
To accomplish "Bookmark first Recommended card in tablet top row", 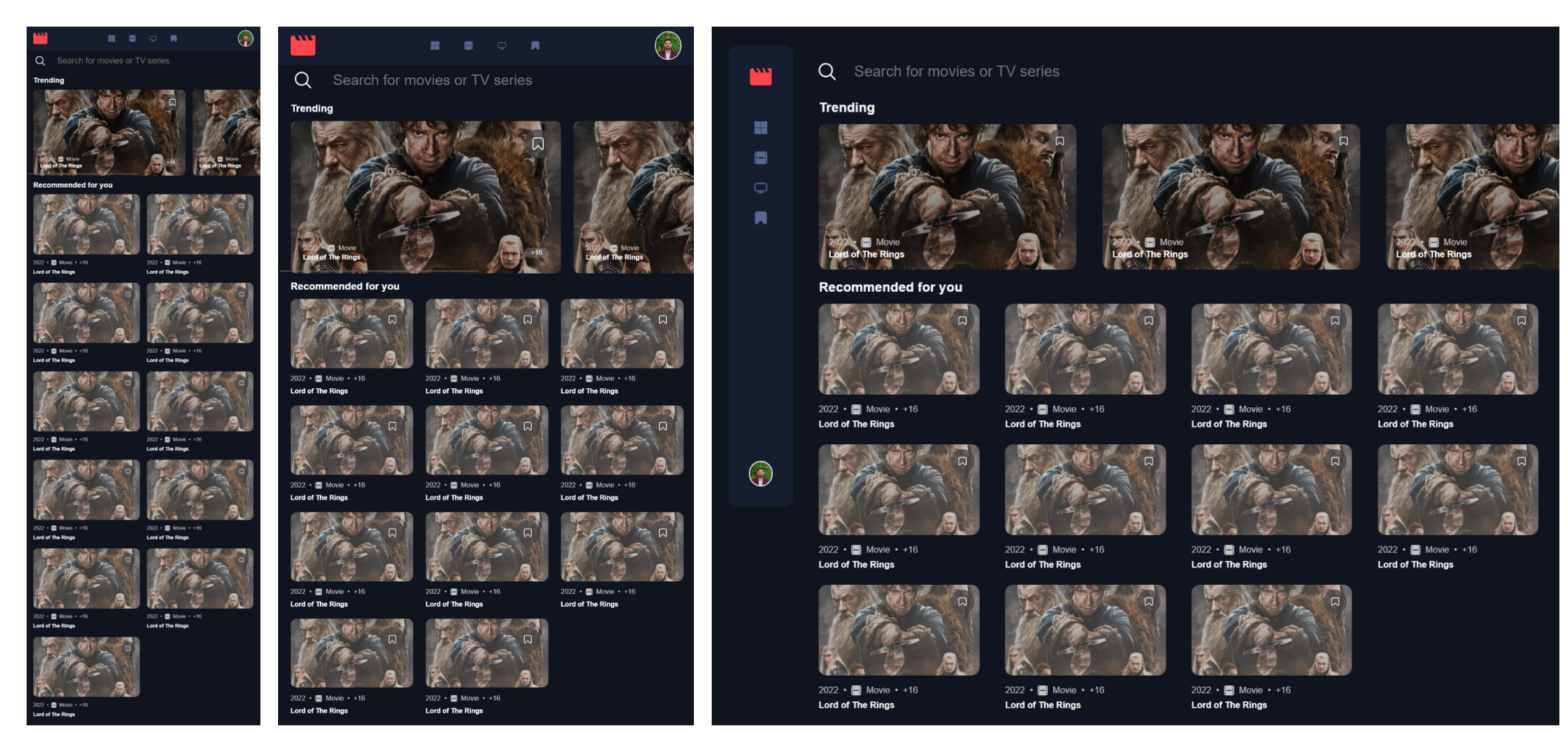I will coord(393,319).
